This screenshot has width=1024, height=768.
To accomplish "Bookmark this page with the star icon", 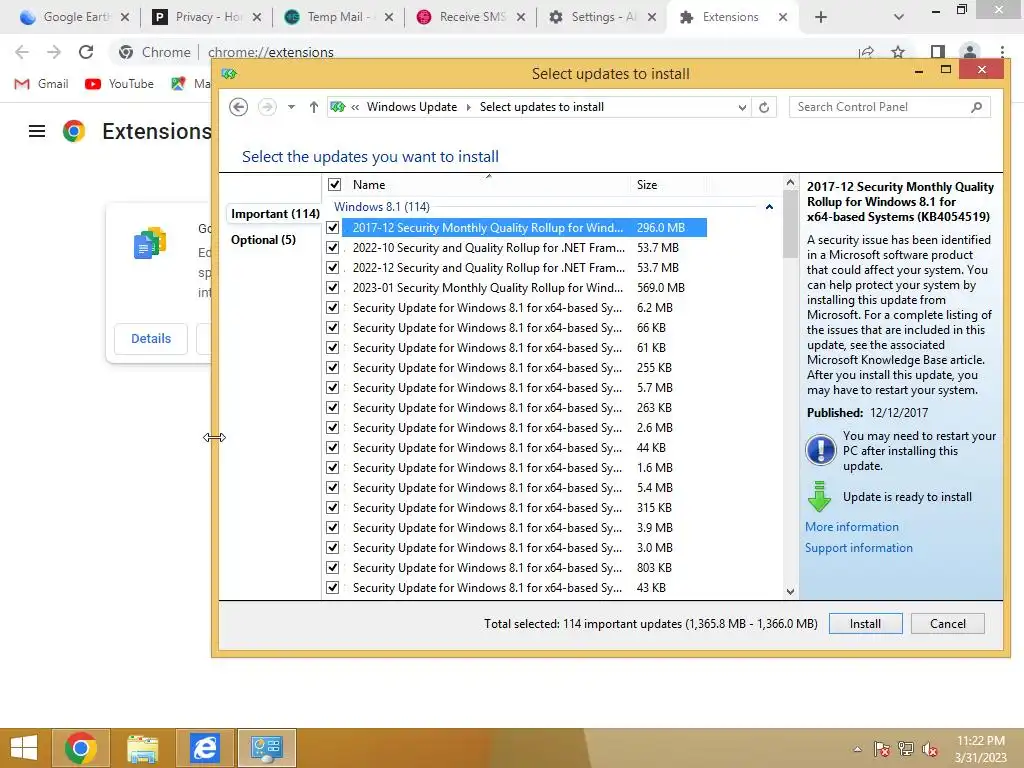I will [x=898, y=52].
